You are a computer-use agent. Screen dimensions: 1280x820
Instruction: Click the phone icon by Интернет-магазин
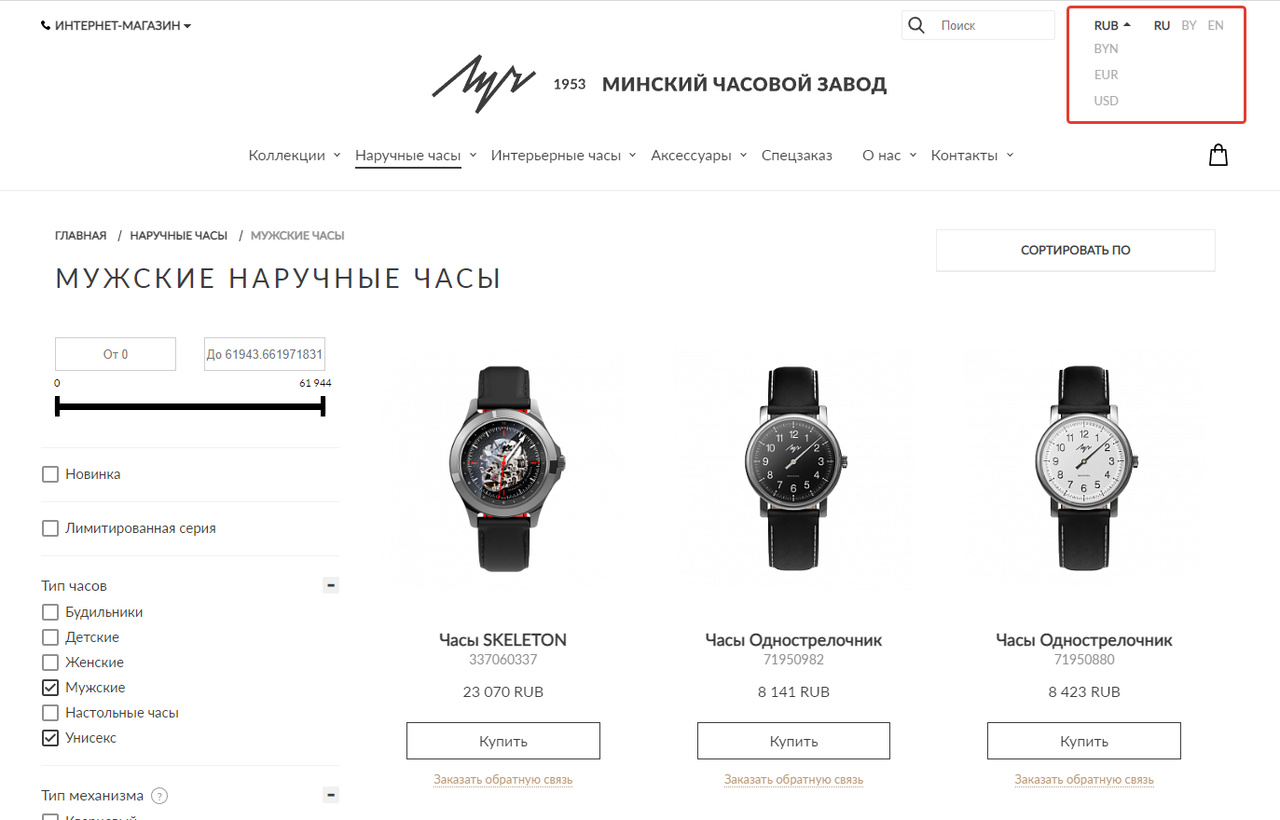(x=46, y=26)
